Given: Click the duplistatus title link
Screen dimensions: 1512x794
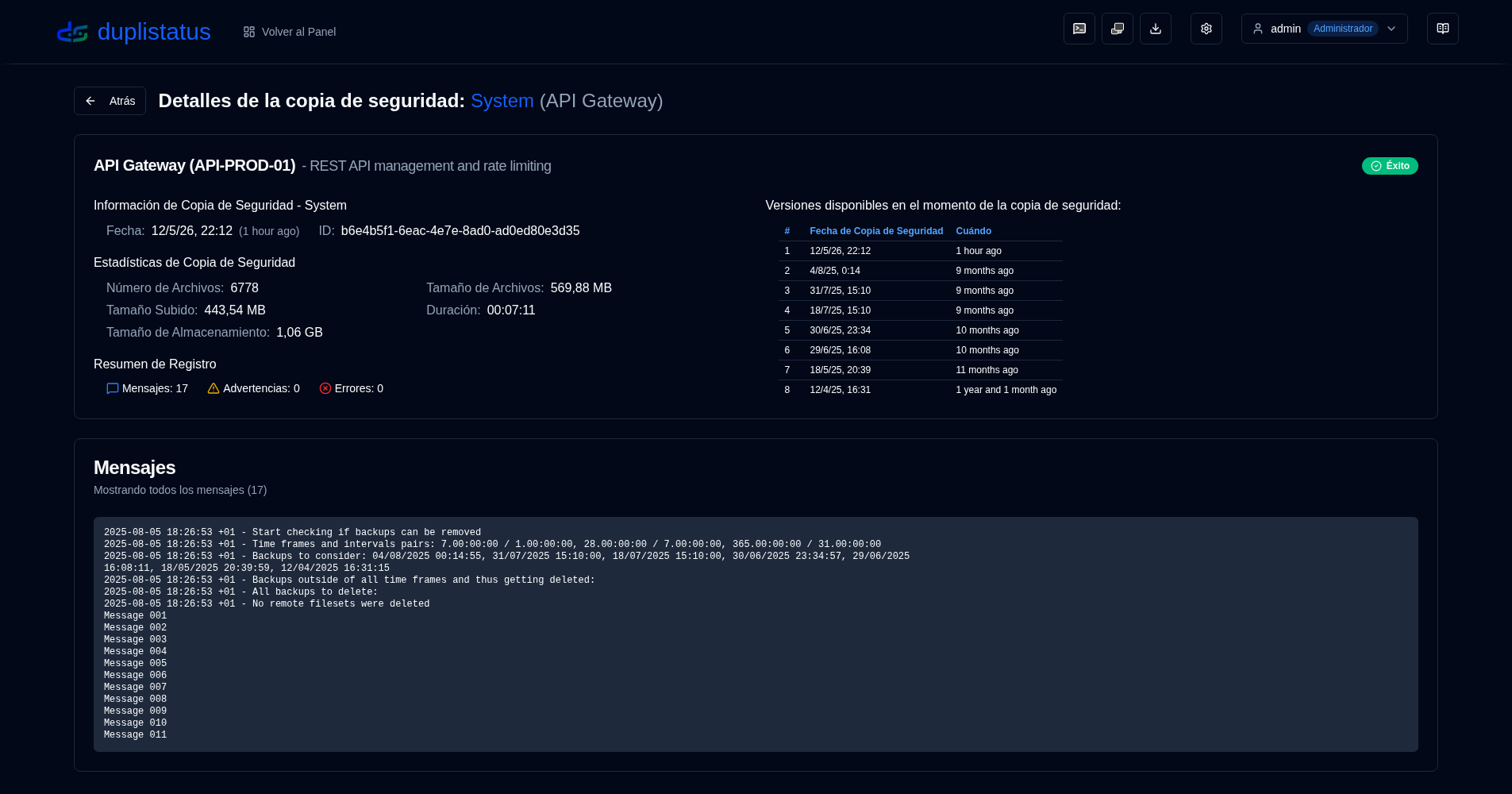Looking at the screenshot, I should [x=154, y=32].
